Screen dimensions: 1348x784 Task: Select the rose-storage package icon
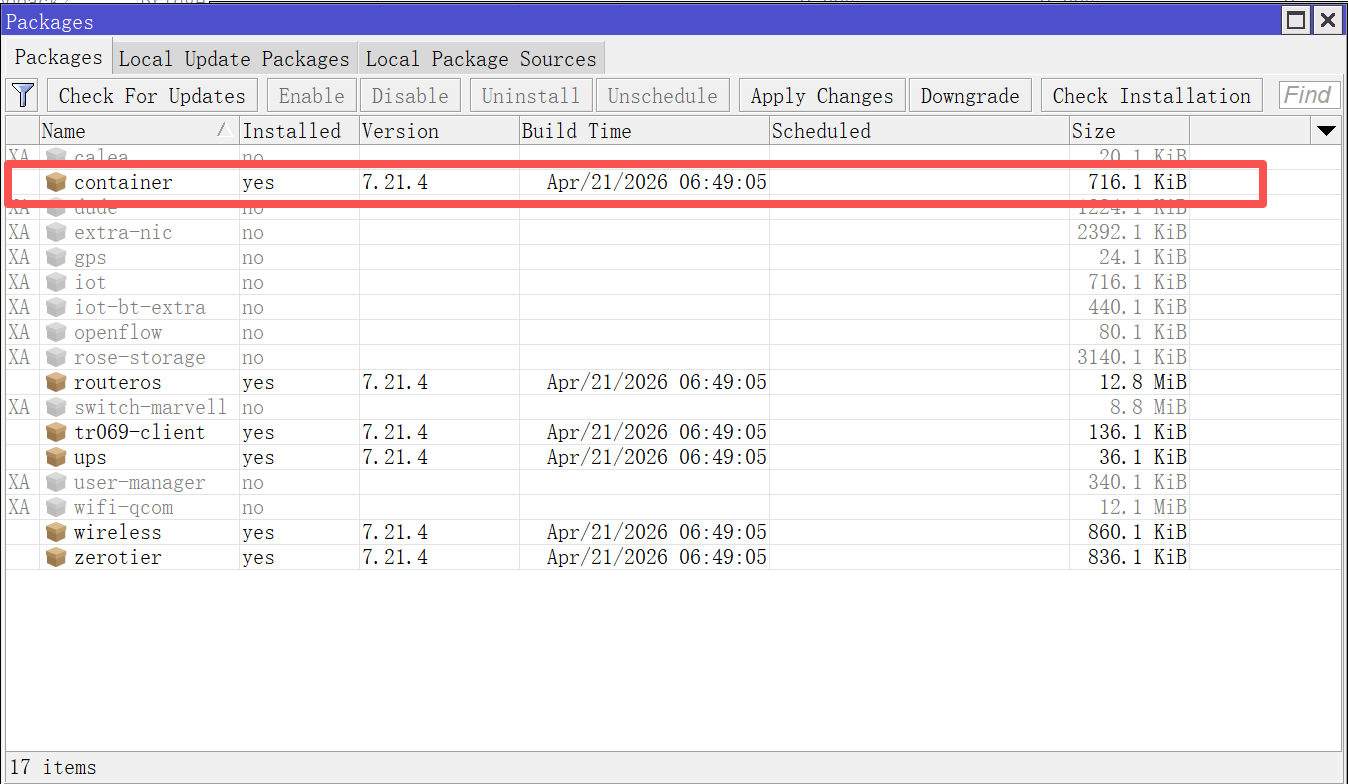[x=56, y=358]
